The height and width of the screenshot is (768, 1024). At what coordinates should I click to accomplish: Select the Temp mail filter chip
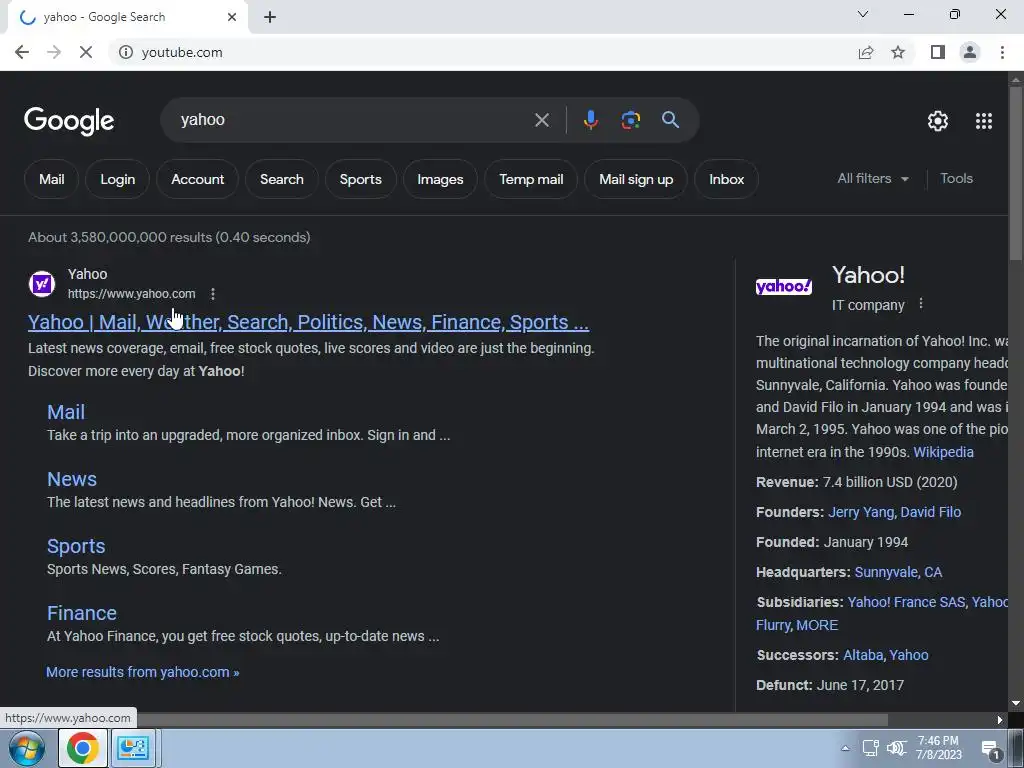pyautogui.click(x=531, y=179)
